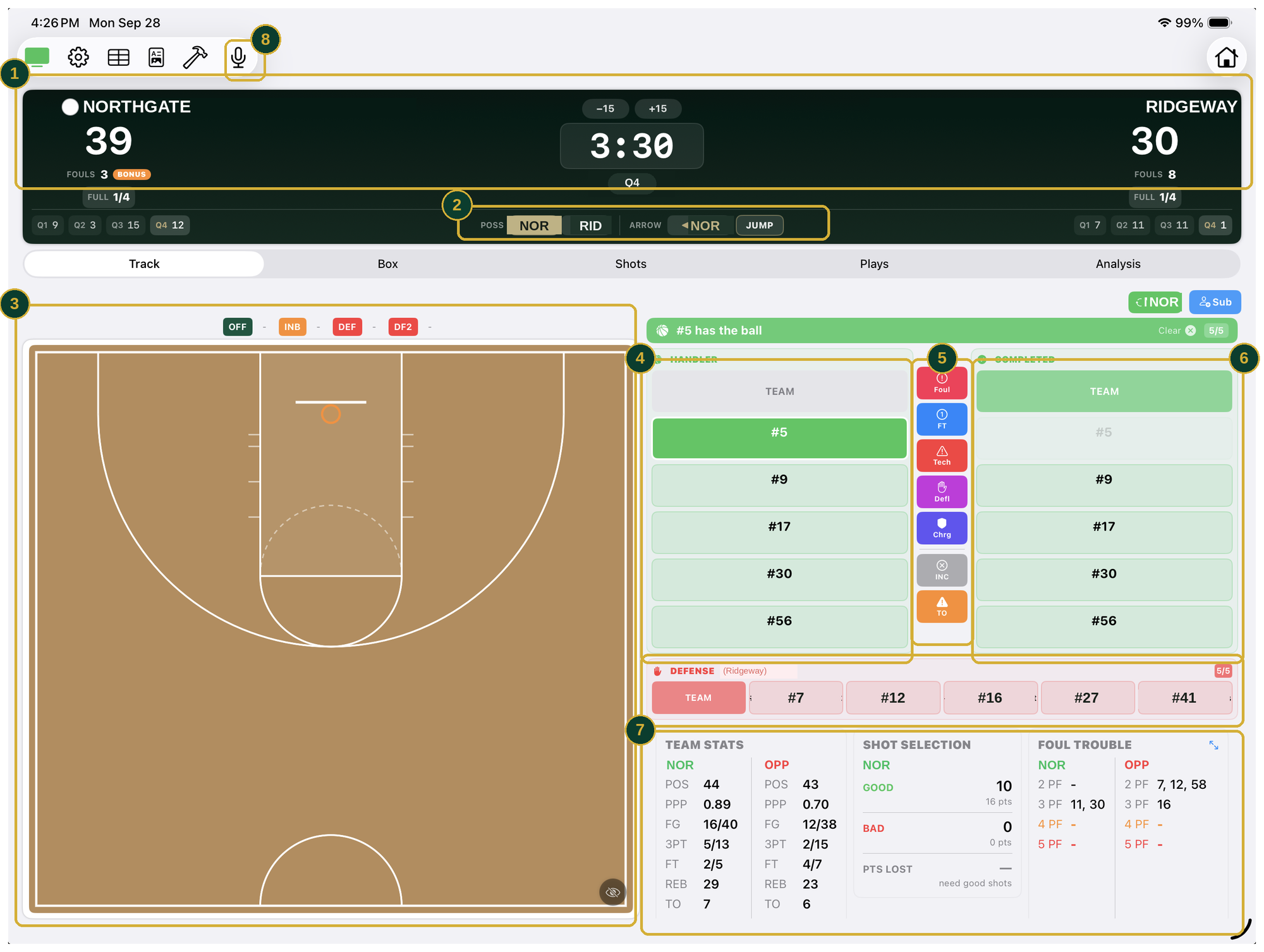1264x952 pixels.
Task: Record a Tech foul
Action: tap(942, 456)
